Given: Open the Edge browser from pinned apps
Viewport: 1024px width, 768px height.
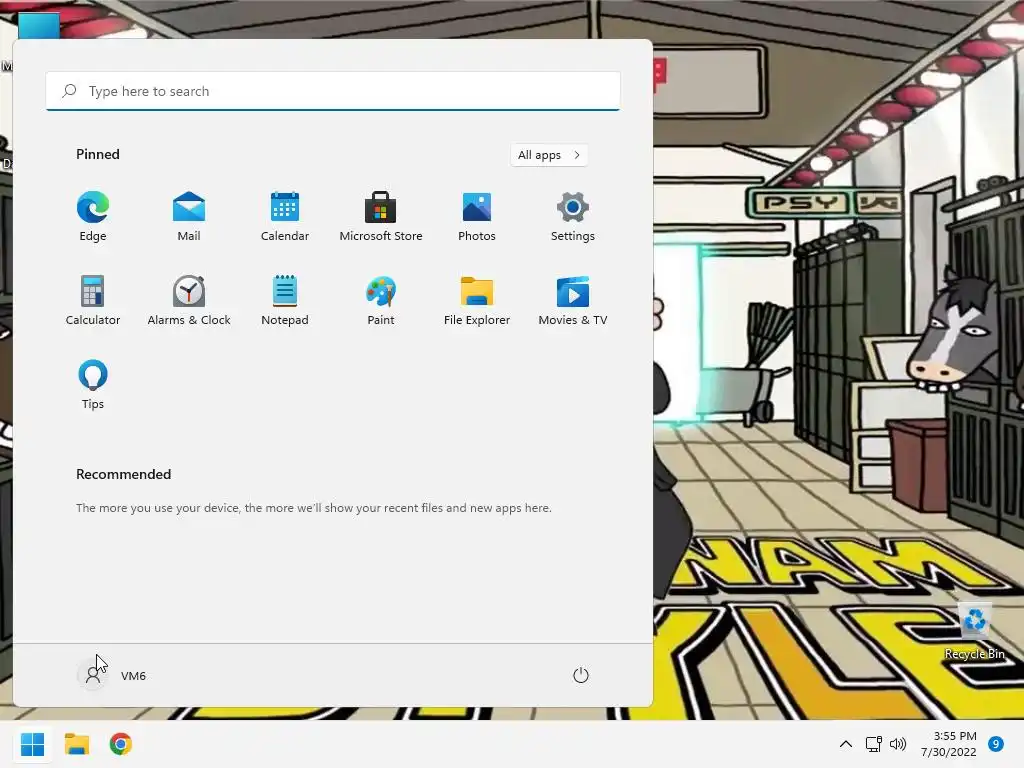Looking at the screenshot, I should click(x=93, y=217).
